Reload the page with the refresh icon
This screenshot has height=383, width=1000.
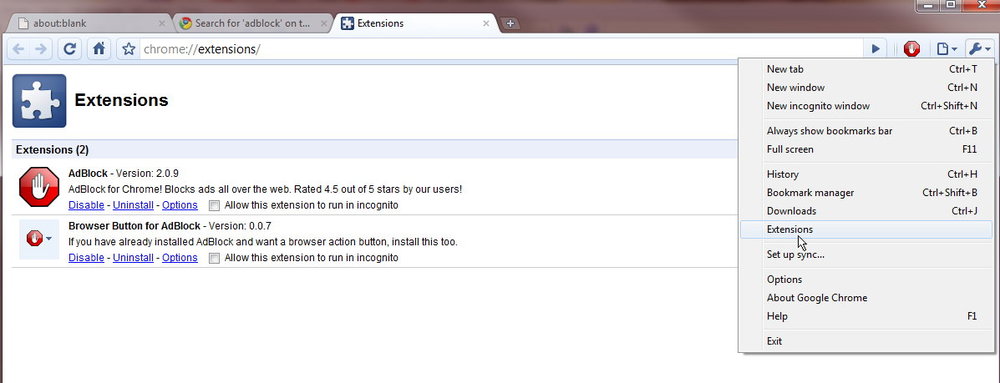70,49
